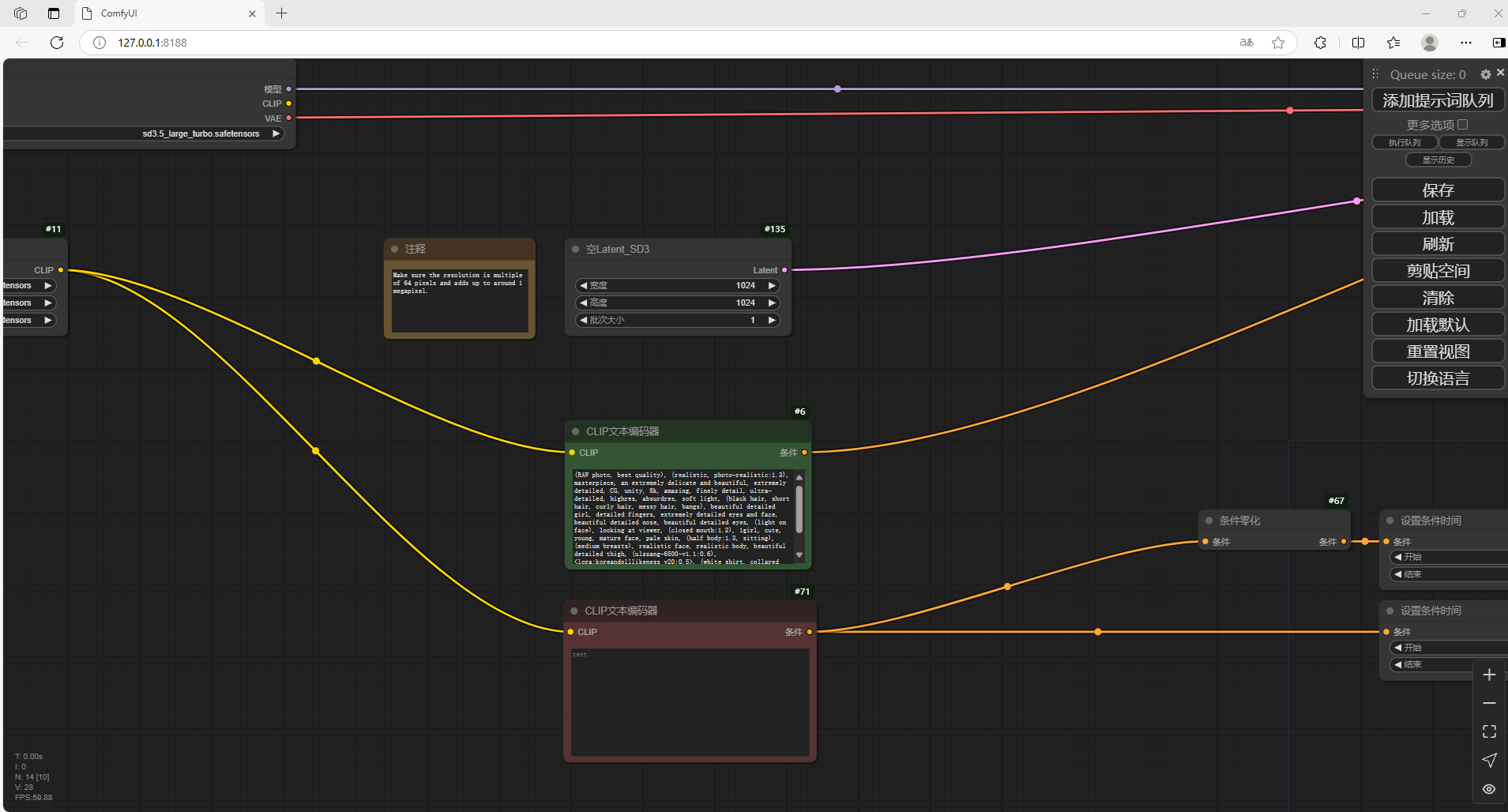Click the empty negative prompt text box

pyautogui.click(x=690, y=703)
